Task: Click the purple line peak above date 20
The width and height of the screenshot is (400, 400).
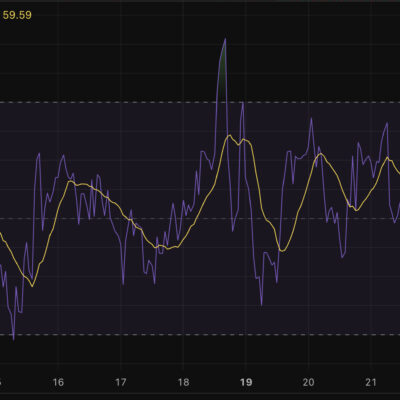Action: point(311,119)
